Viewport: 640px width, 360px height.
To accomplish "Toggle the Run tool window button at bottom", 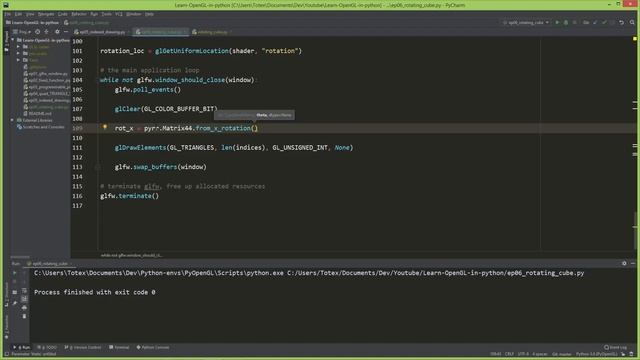I will pos(22,347).
